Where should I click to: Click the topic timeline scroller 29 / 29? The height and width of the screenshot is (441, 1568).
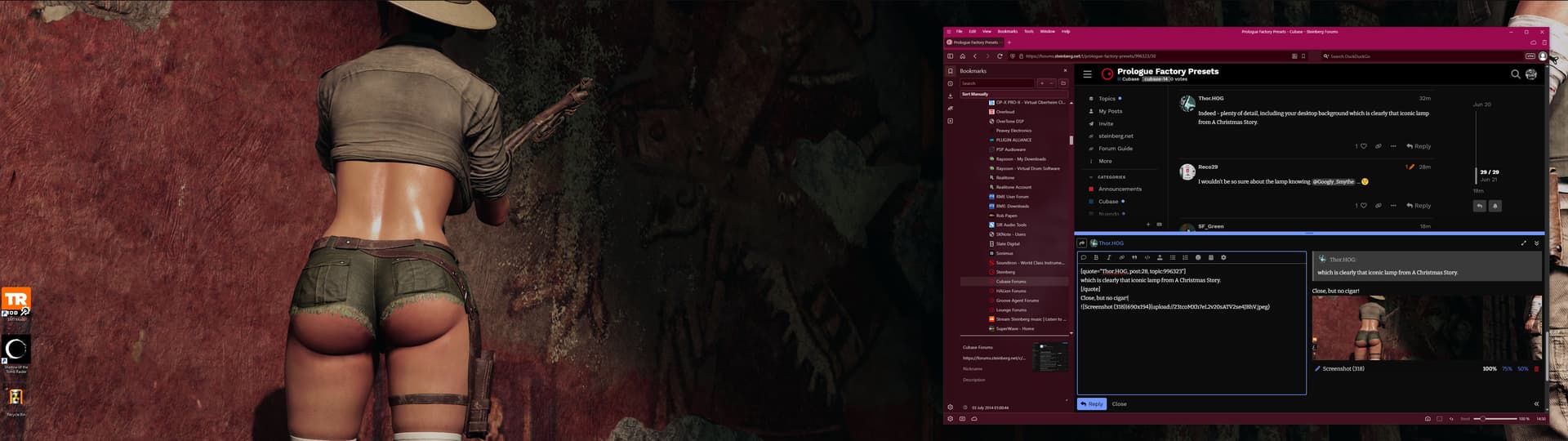(1490, 172)
